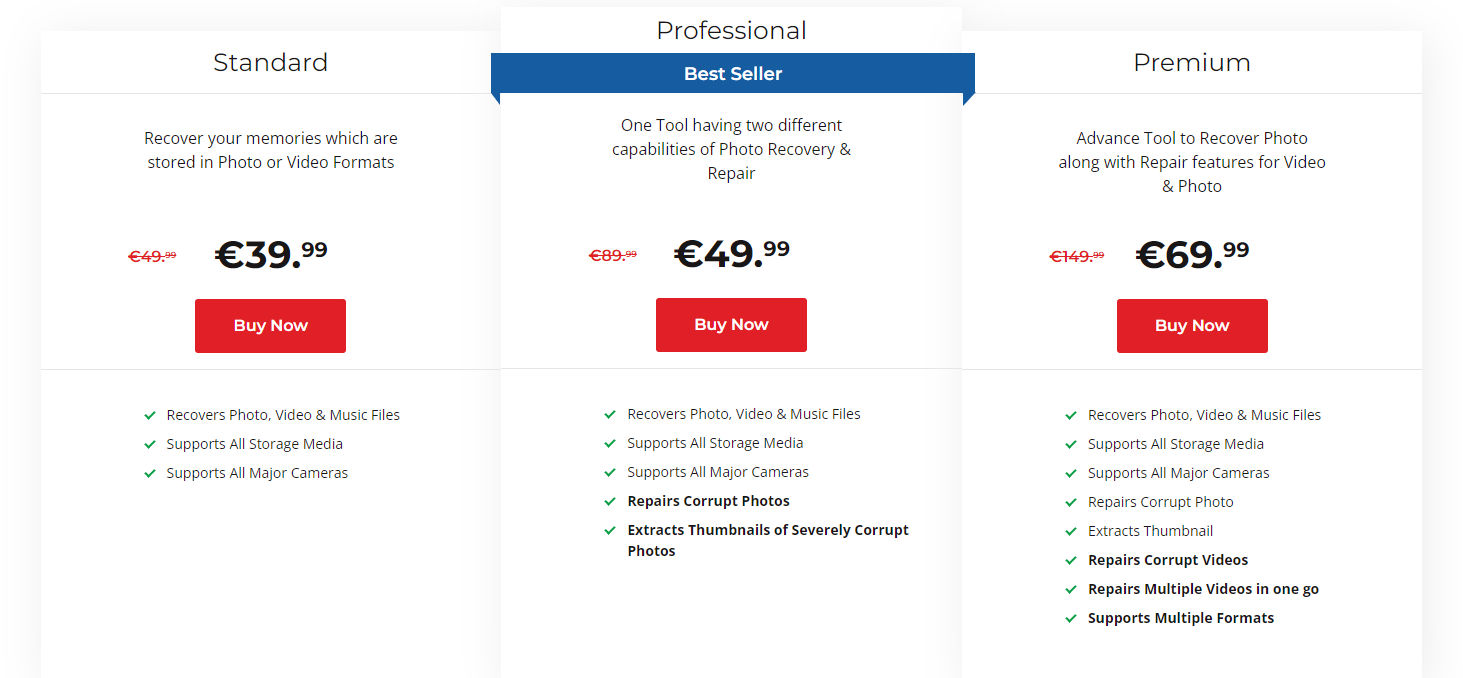
Task: Click the green checkmark beside Repairs Corrupt Photos
Action: click(x=610, y=502)
